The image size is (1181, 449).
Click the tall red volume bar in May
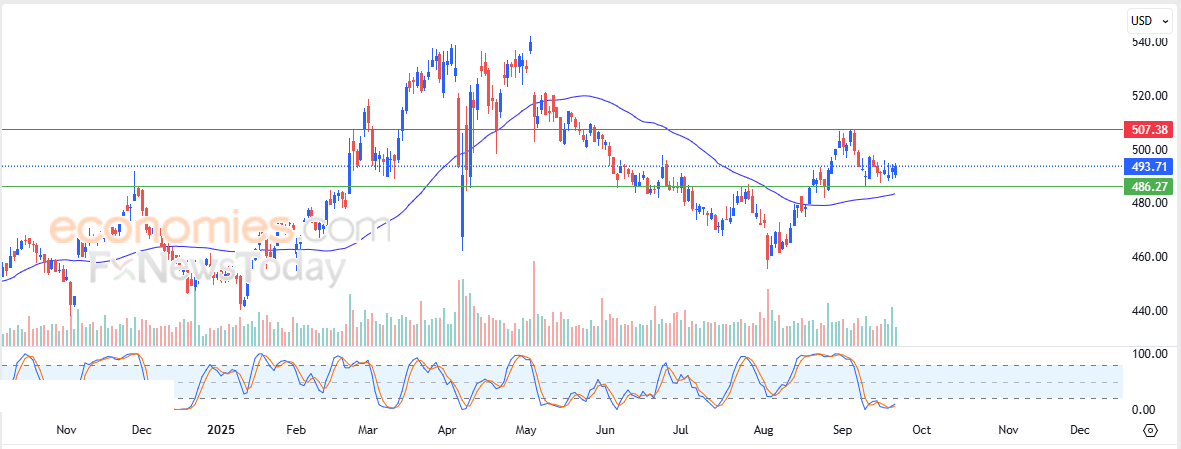point(534,303)
